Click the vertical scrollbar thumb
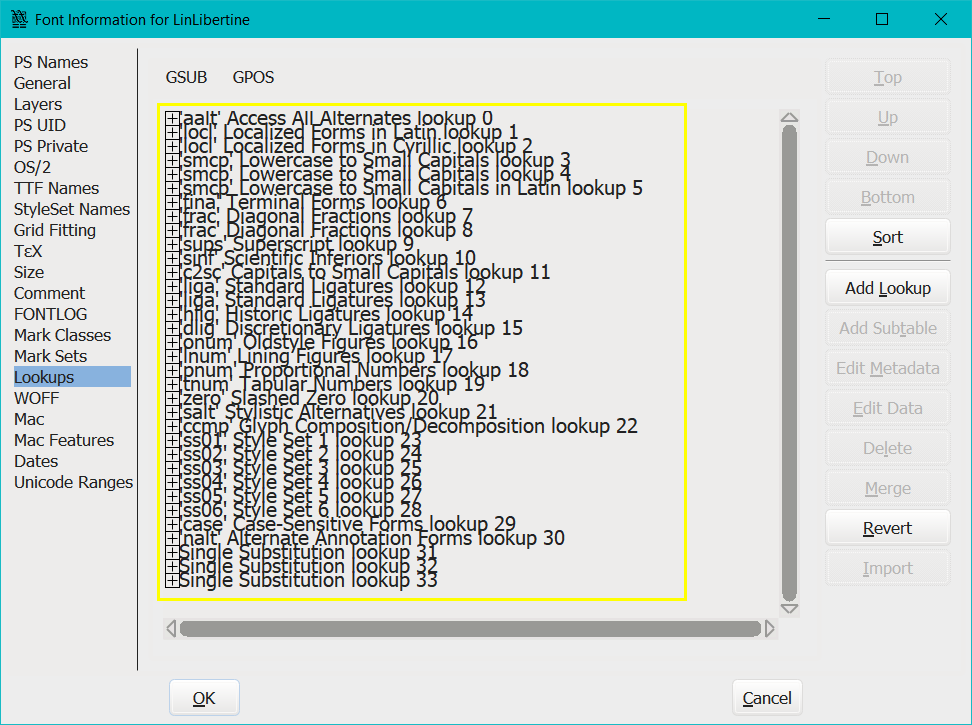This screenshot has width=972, height=725. [x=789, y=363]
